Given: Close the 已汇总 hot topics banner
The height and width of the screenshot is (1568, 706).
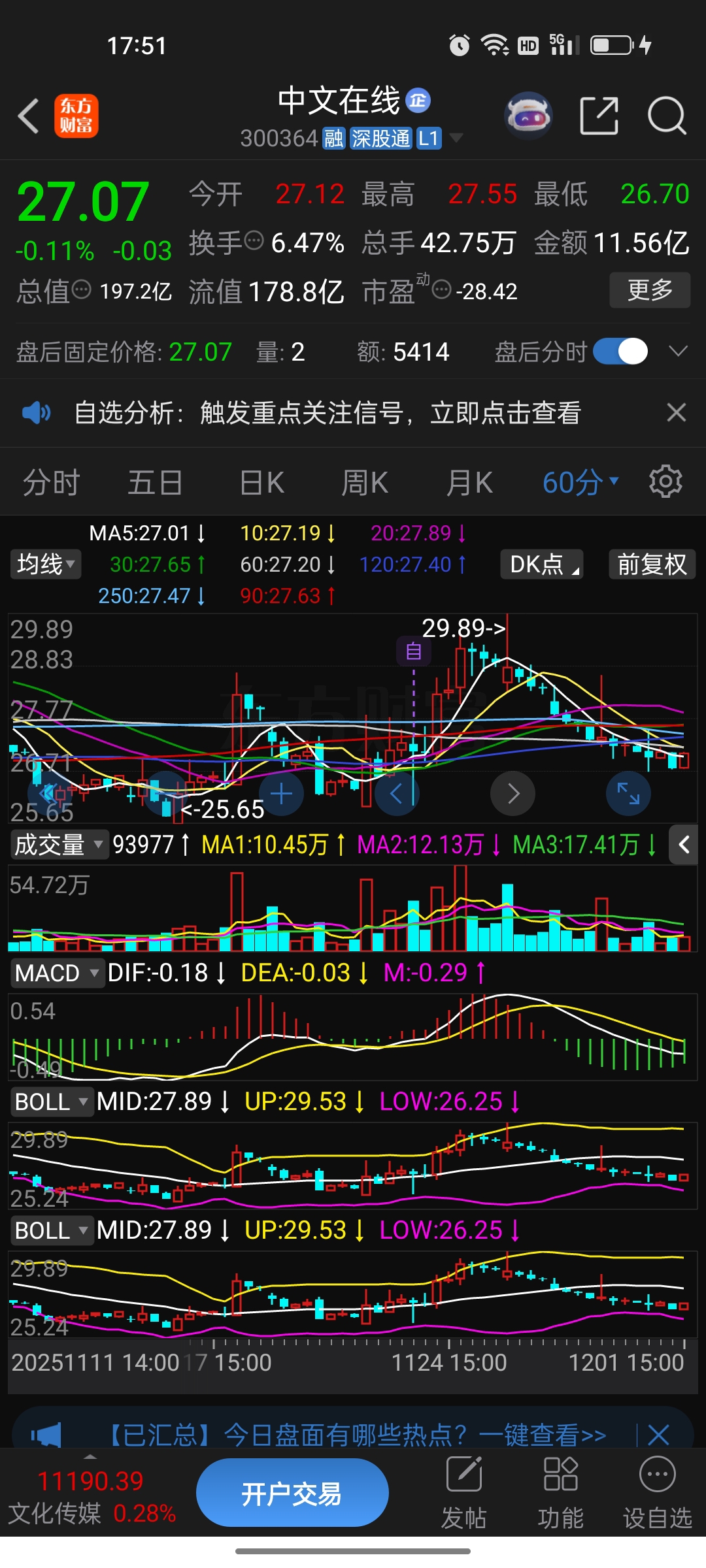Looking at the screenshot, I should coord(658,1435).
